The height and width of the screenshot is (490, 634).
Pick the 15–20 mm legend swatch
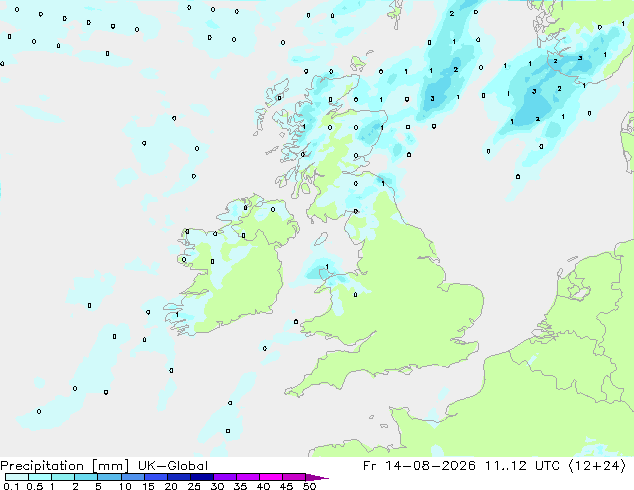click(x=155, y=477)
